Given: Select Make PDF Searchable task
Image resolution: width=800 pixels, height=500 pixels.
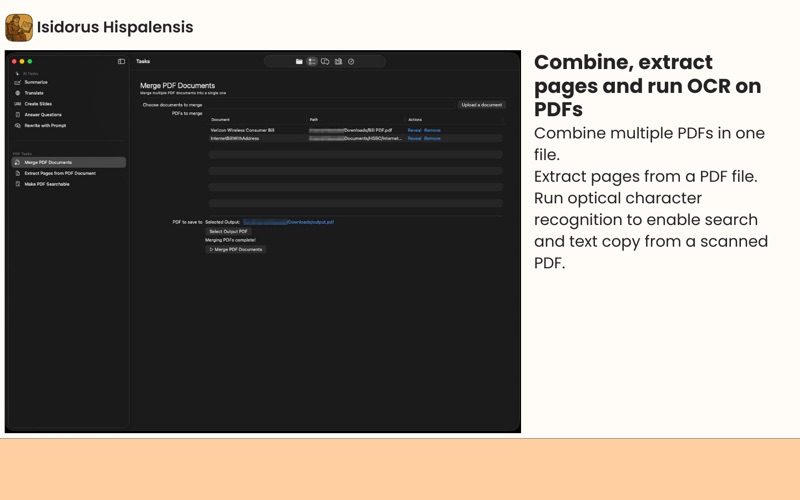Looking at the screenshot, I should pyautogui.click(x=47, y=184).
